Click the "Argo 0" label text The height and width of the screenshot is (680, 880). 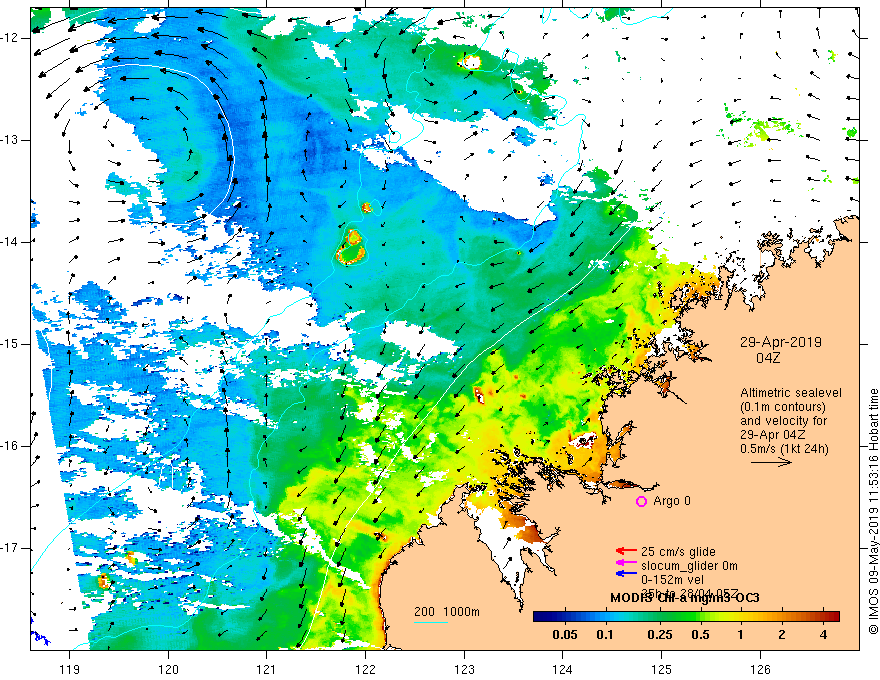point(672,501)
